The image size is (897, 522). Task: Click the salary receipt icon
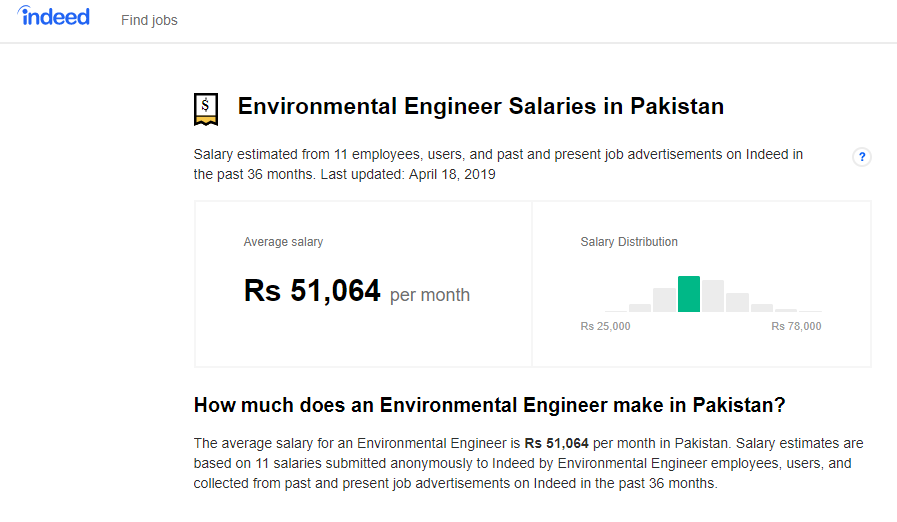pyautogui.click(x=206, y=109)
